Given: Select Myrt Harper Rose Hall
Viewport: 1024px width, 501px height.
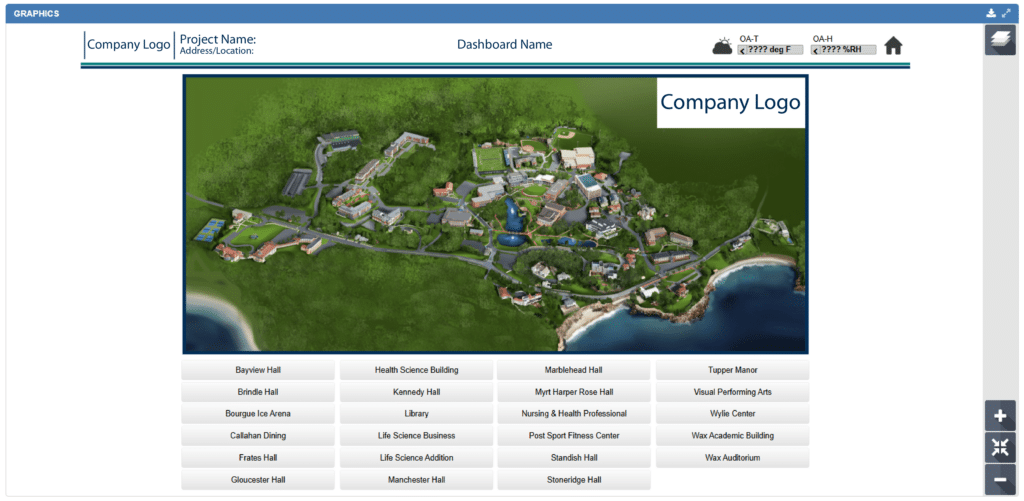Looking at the screenshot, I should pos(574,392).
